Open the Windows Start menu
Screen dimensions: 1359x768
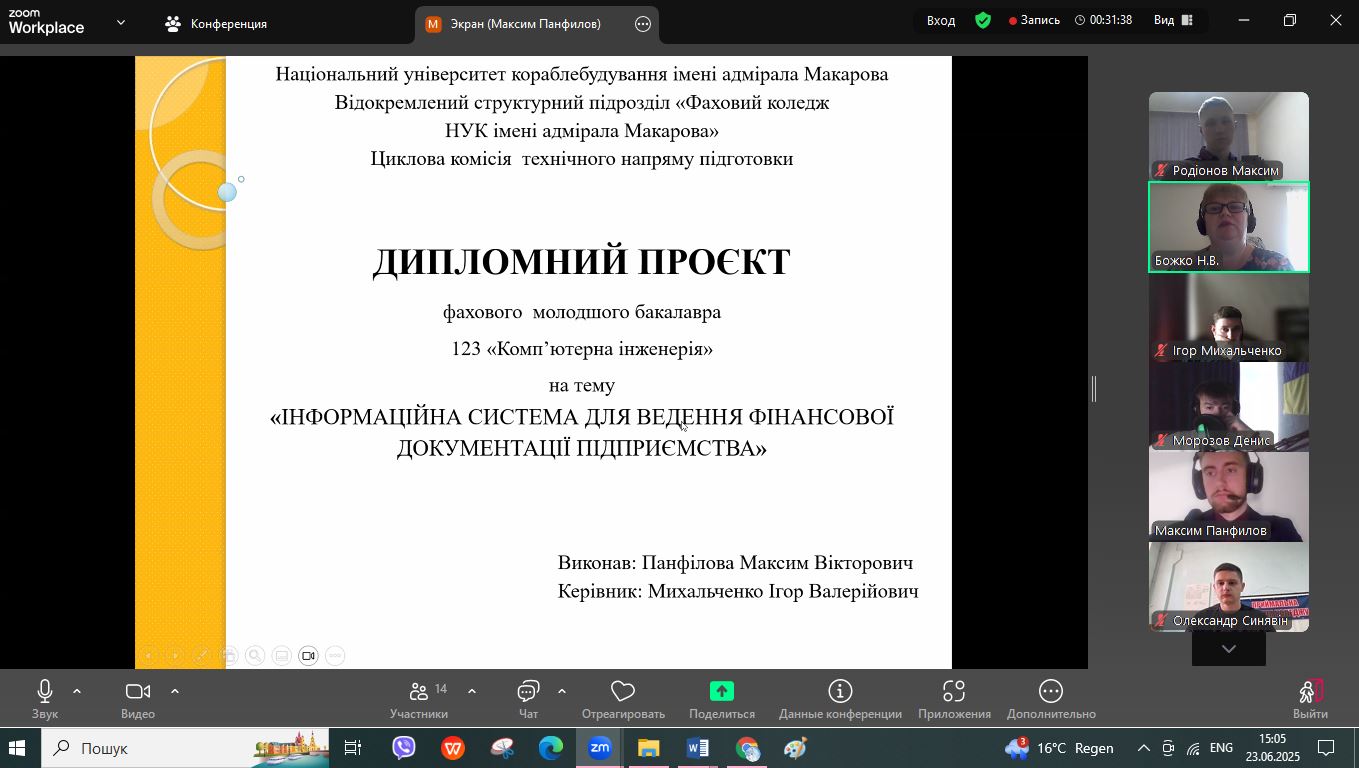tap(17, 748)
